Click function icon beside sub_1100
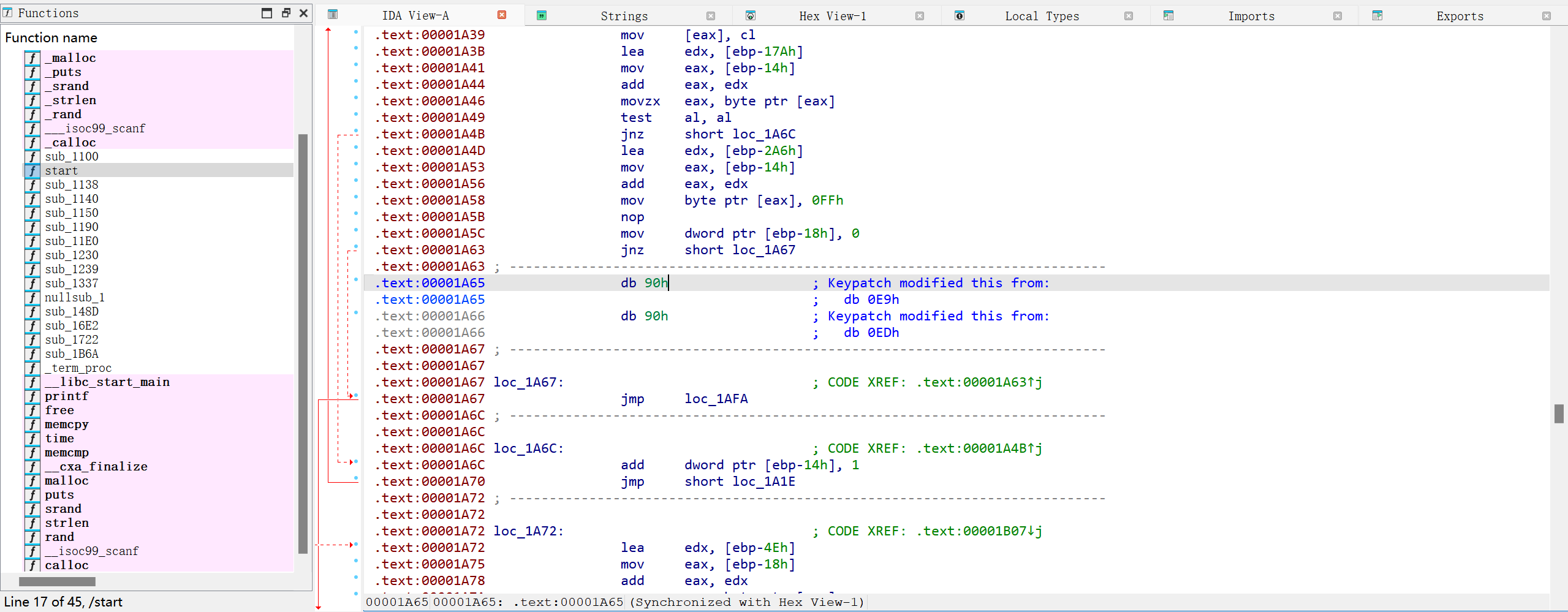 click(32, 157)
